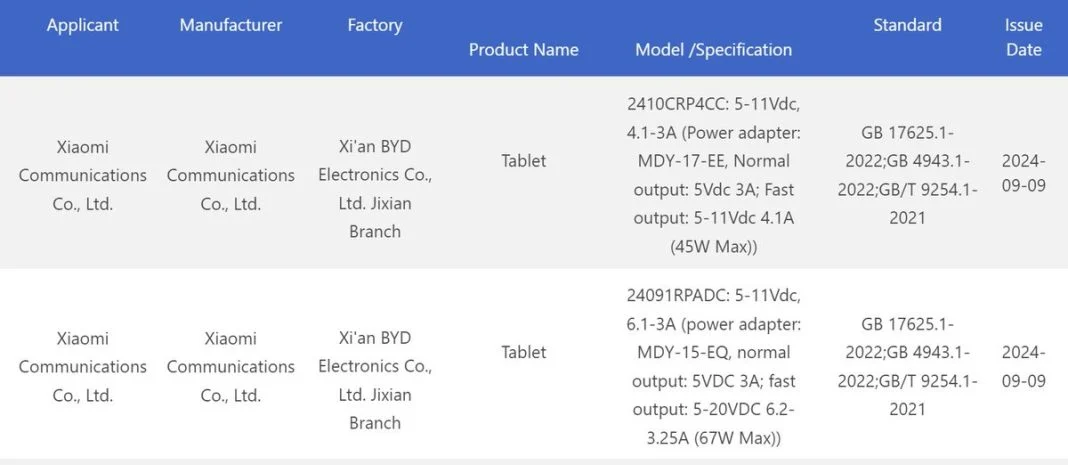Click the Model /Specification header
The height and width of the screenshot is (465, 1068).
point(714,50)
